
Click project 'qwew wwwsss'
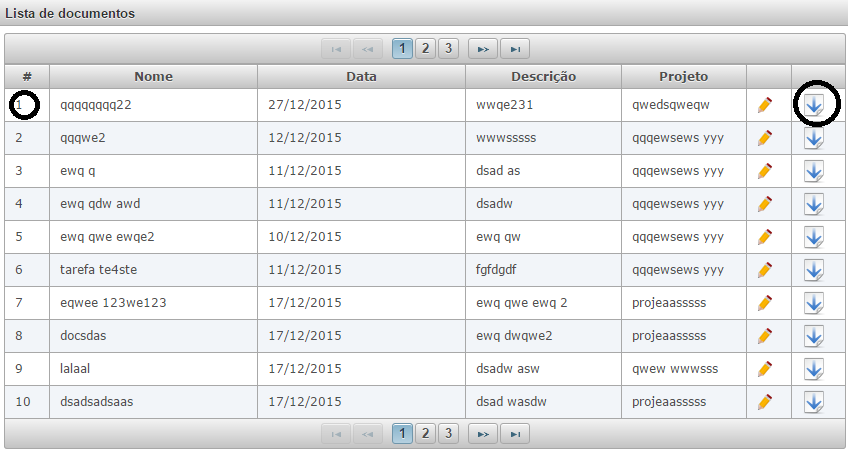click(x=675, y=369)
